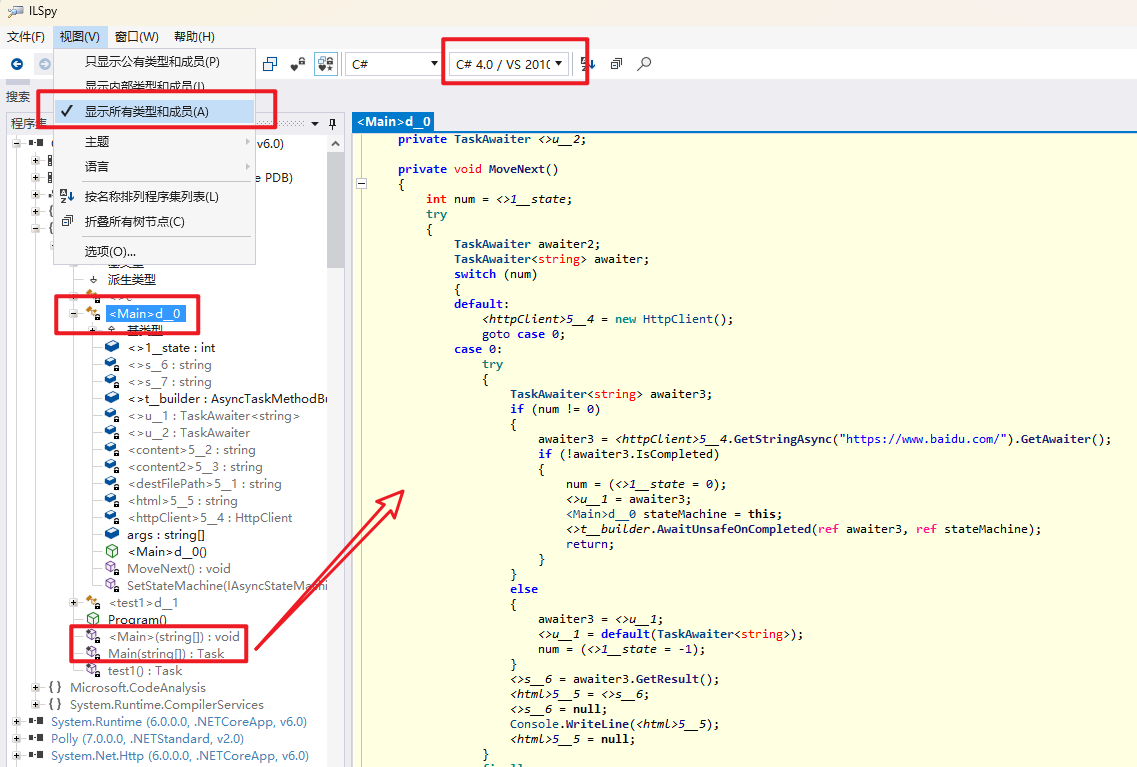Click the field icon beside <>u__1 : TaskAwaiter<string>
Screen dimensions: 1137x767
pyautogui.click(x=112, y=415)
